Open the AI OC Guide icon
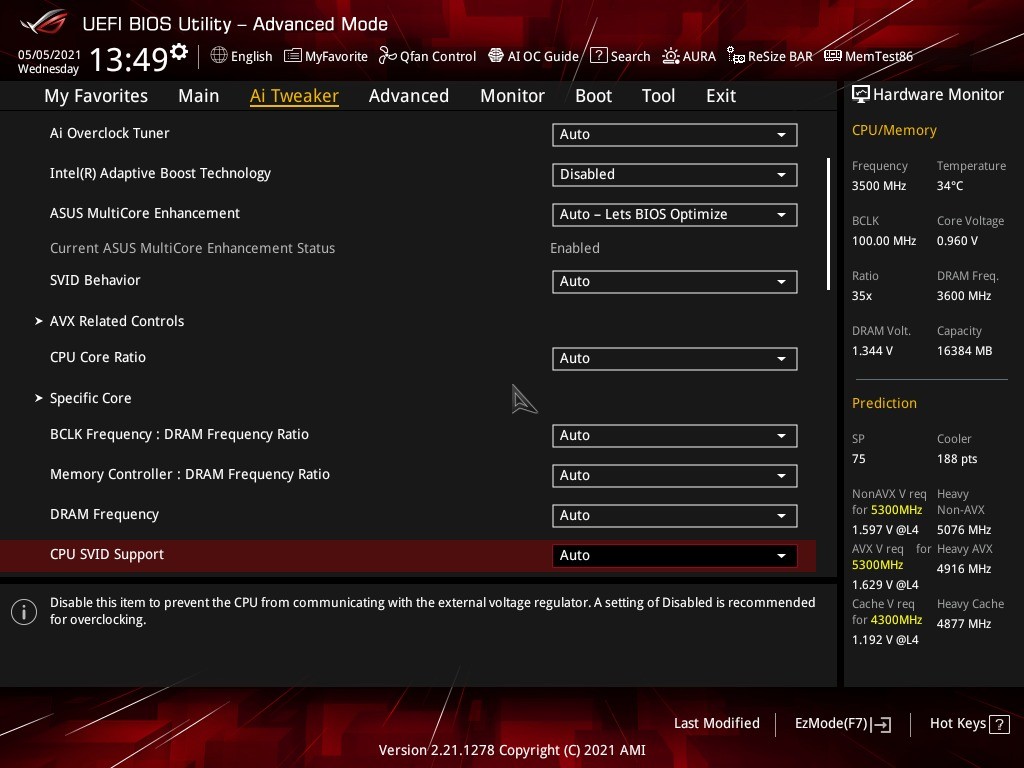The width and height of the screenshot is (1024, 768). pos(496,56)
